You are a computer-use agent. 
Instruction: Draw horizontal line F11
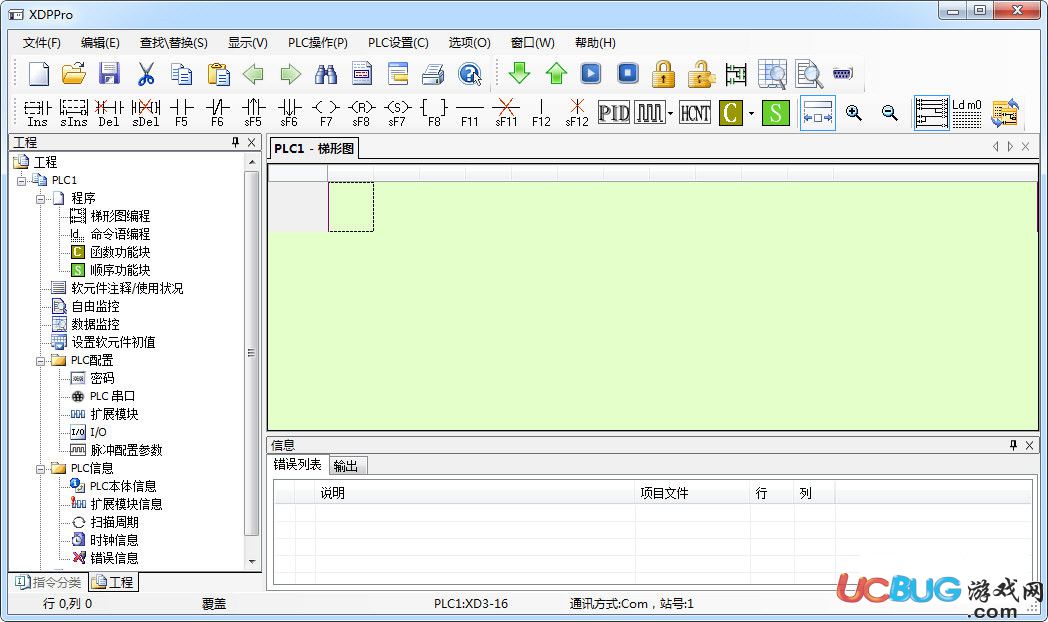click(470, 113)
